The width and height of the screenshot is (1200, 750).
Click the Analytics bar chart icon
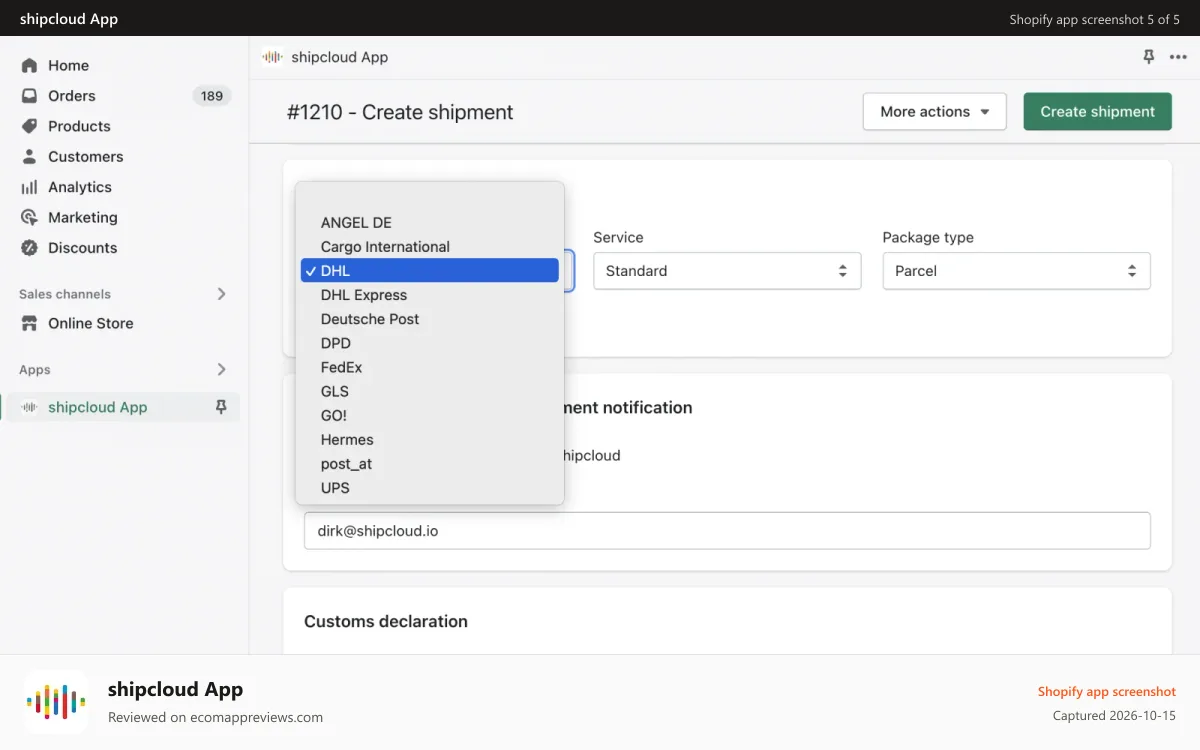click(29, 187)
